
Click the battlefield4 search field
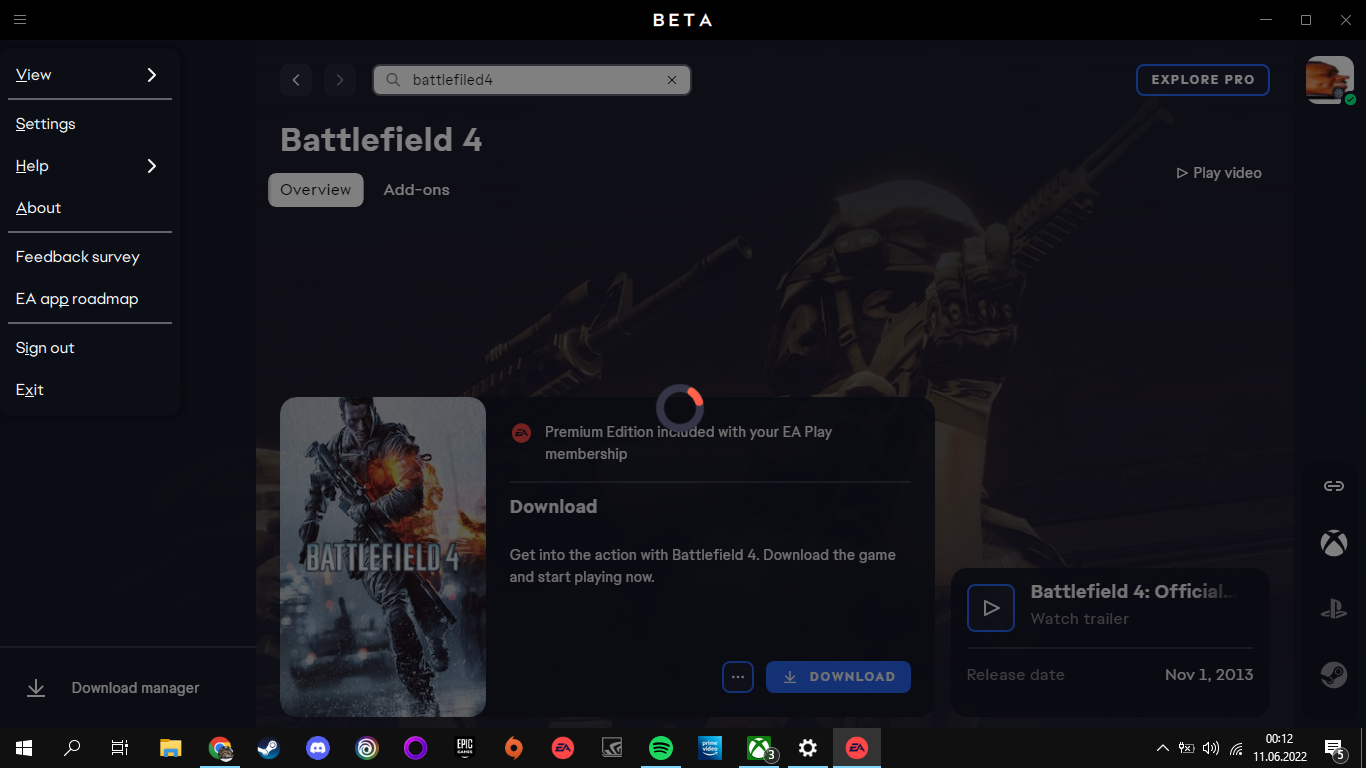(532, 80)
